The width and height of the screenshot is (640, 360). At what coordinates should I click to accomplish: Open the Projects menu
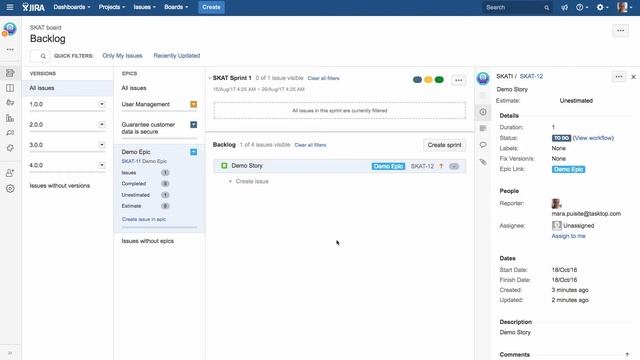click(x=112, y=7)
